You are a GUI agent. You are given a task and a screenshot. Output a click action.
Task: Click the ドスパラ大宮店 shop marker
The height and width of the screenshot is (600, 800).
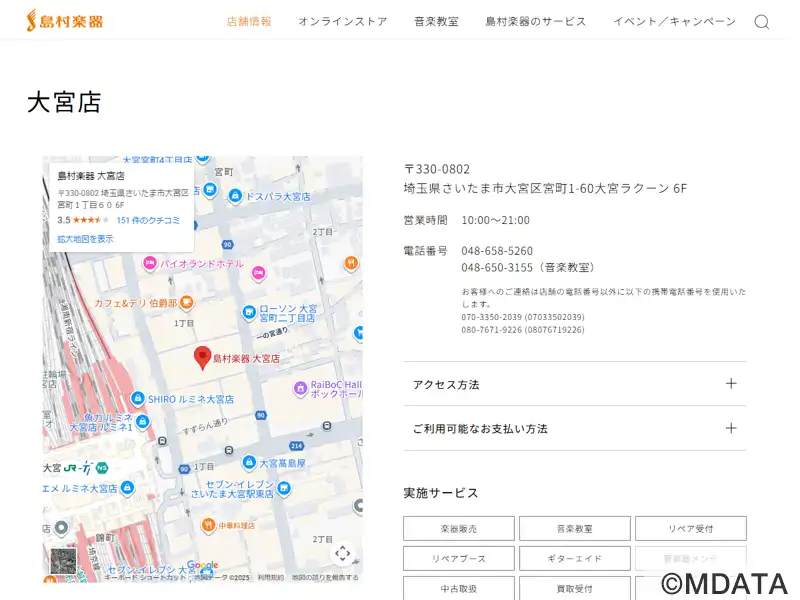(236, 196)
